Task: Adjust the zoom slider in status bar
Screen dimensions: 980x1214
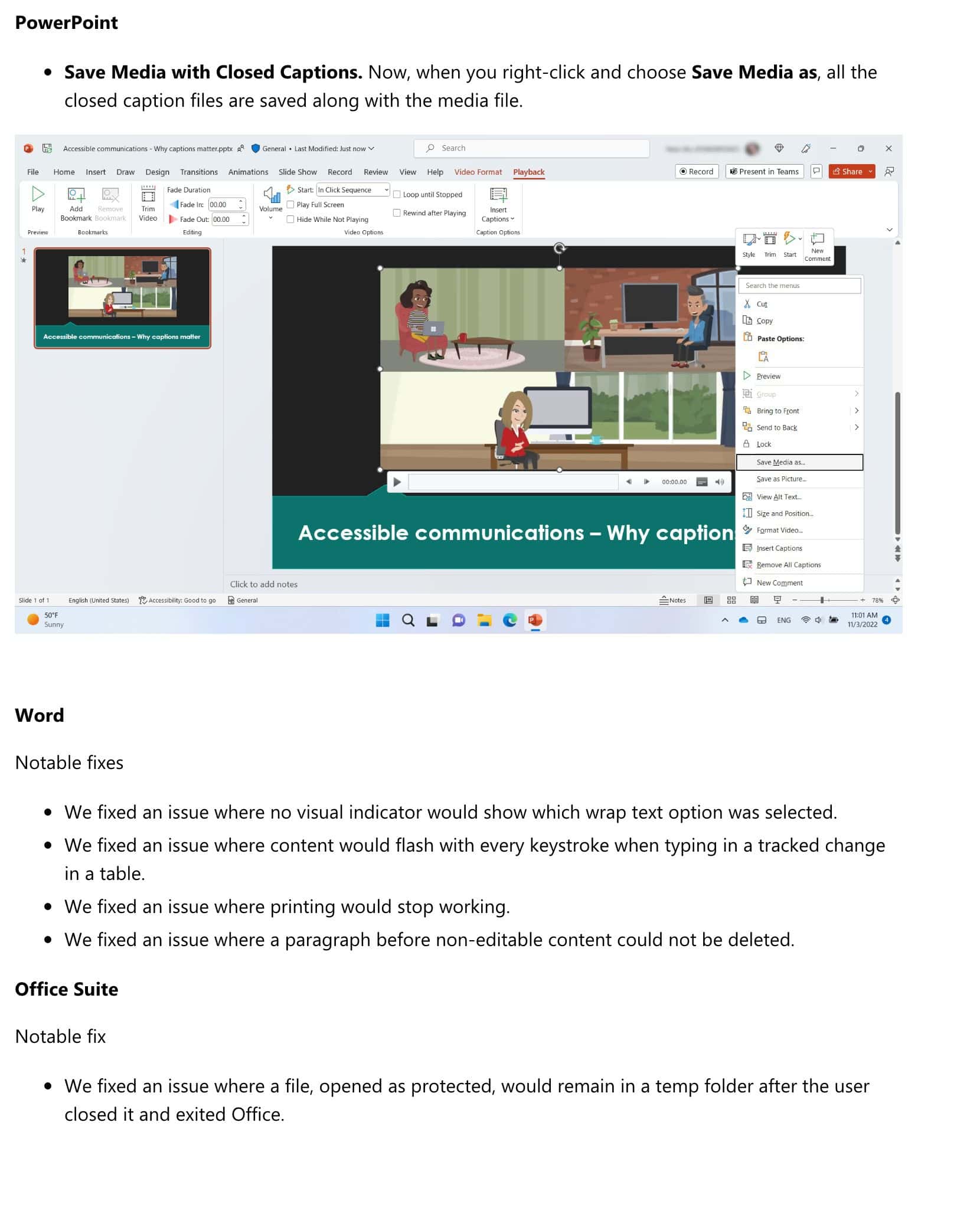Action: coord(829,600)
